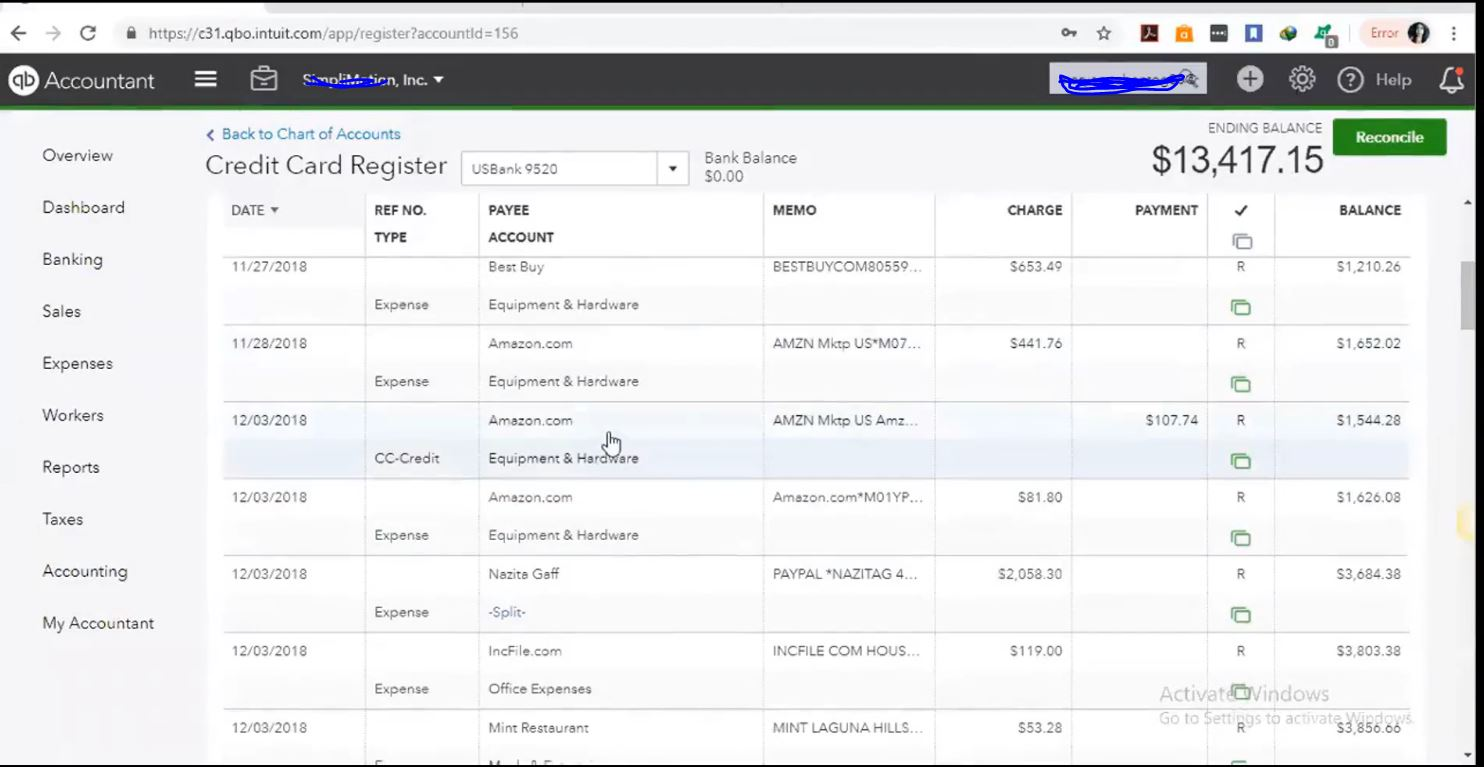Open the Accountant Tools briefcase icon
The width and height of the screenshot is (1484, 767).
tap(264, 79)
